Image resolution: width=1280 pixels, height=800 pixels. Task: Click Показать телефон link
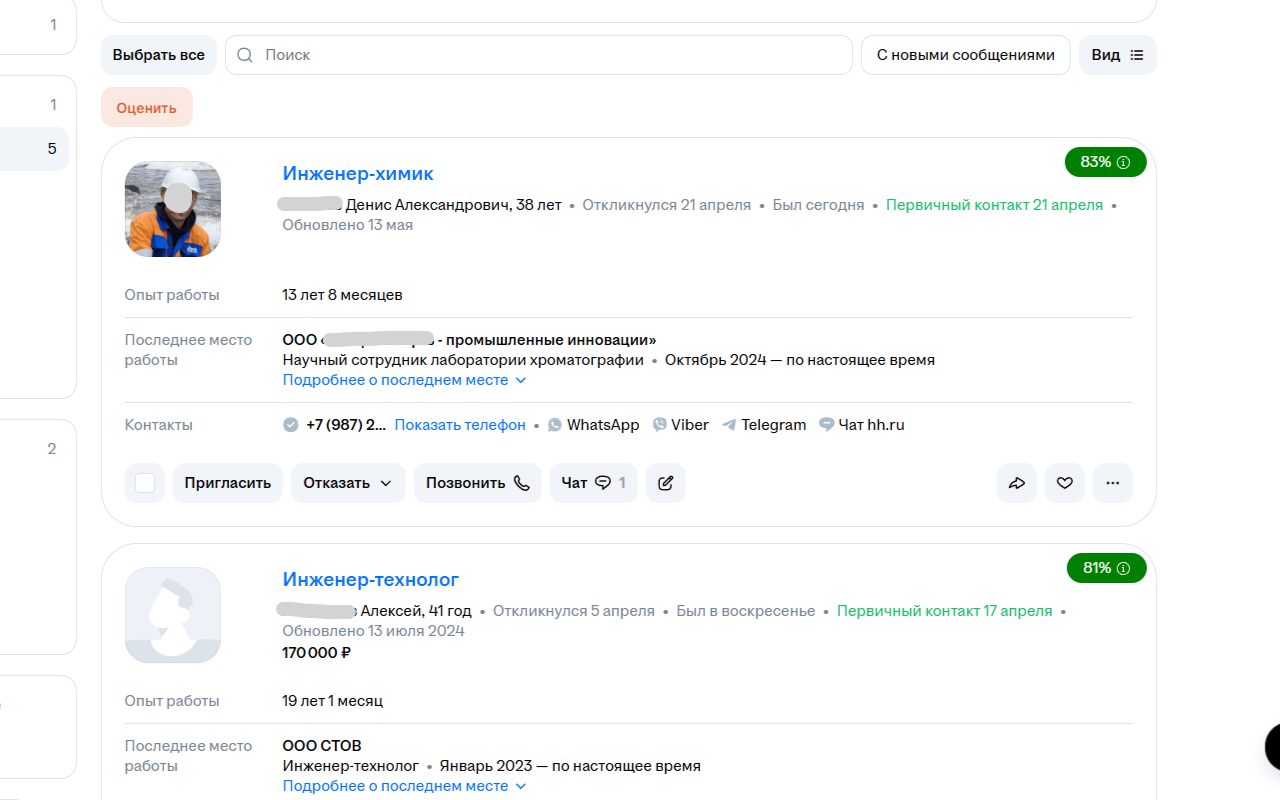pyautogui.click(x=460, y=425)
